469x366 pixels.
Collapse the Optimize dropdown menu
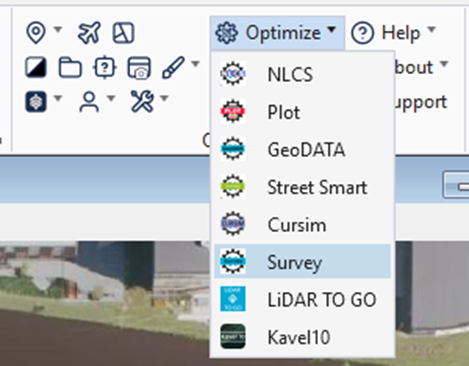click(x=277, y=33)
